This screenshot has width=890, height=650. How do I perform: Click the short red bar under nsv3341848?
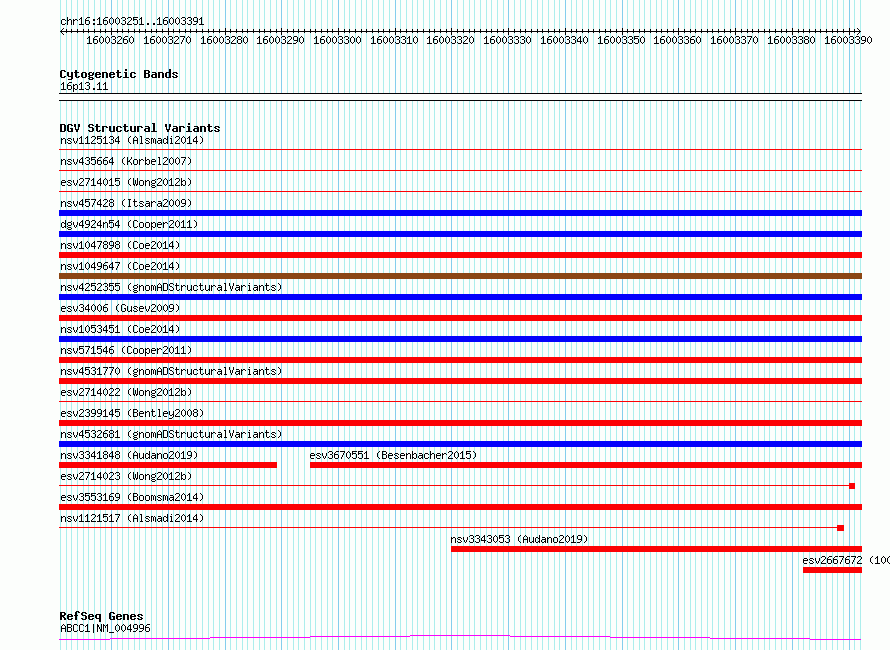168,465
